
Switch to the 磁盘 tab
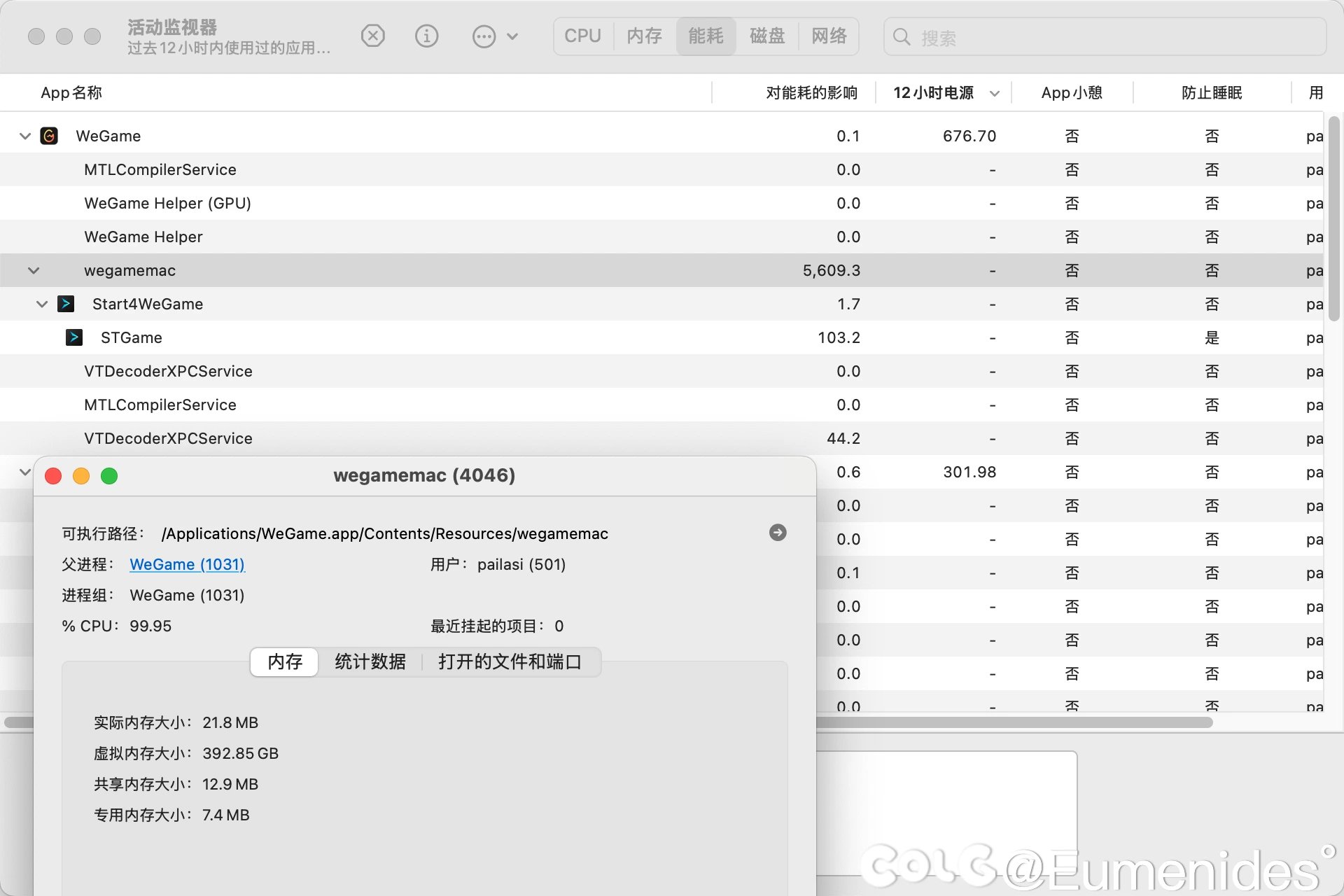767,36
